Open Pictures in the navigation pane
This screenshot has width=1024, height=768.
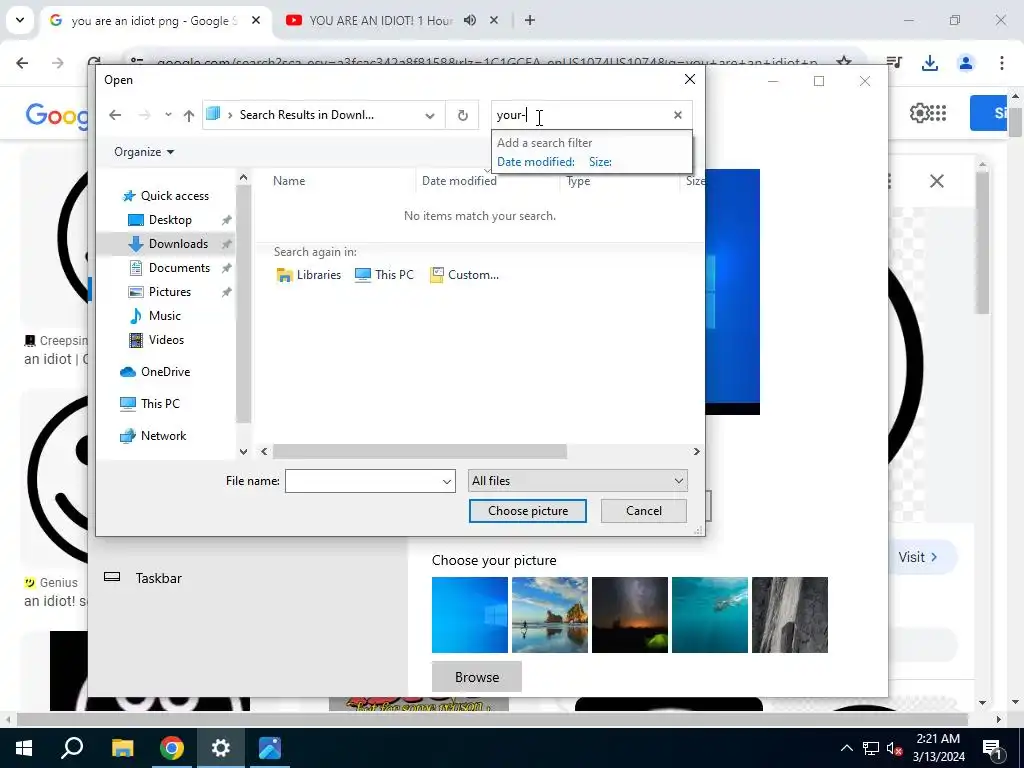click(170, 292)
